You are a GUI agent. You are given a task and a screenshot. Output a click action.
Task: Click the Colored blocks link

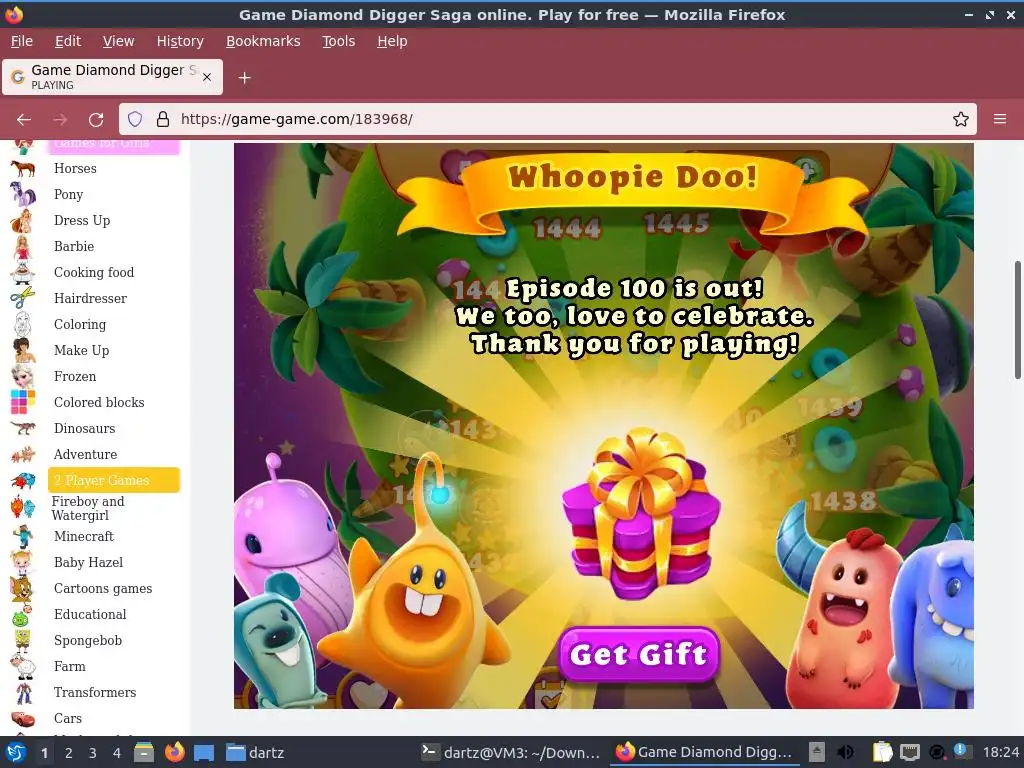(99, 402)
